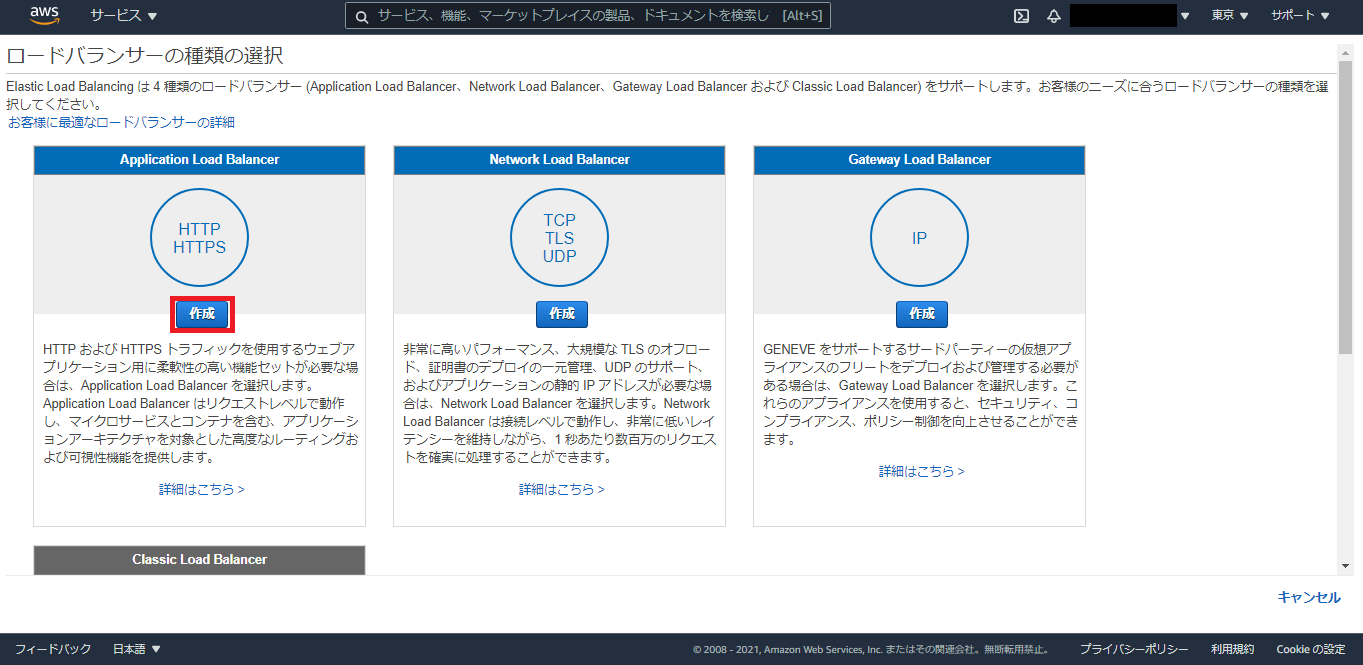Click the HTTP HTTPS circle graphic

[199, 238]
